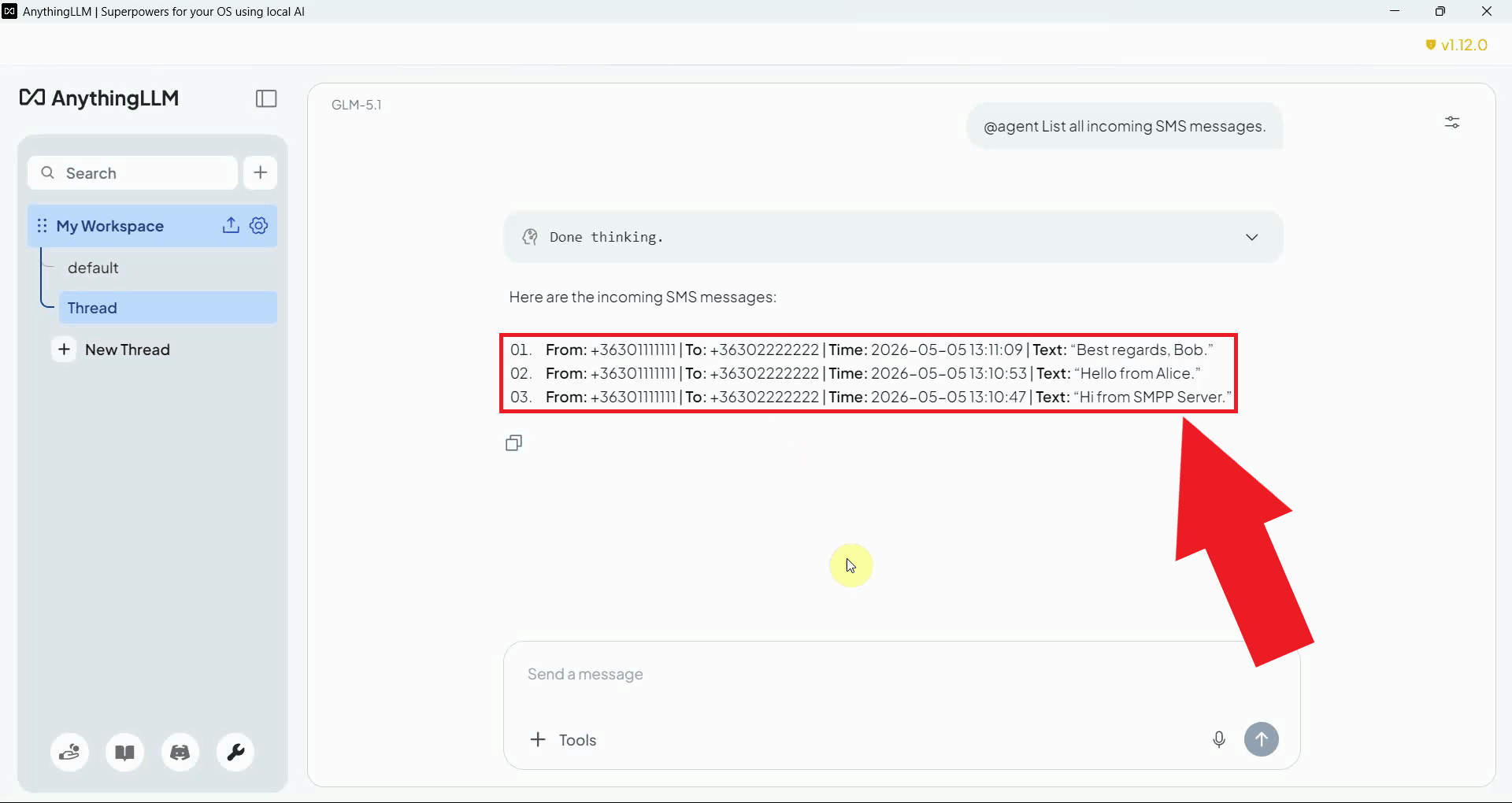Viewport: 1512px width, 803px height.
Task: Open settings wrench icon
Action: pyautogui.click(x=235, y=753)
